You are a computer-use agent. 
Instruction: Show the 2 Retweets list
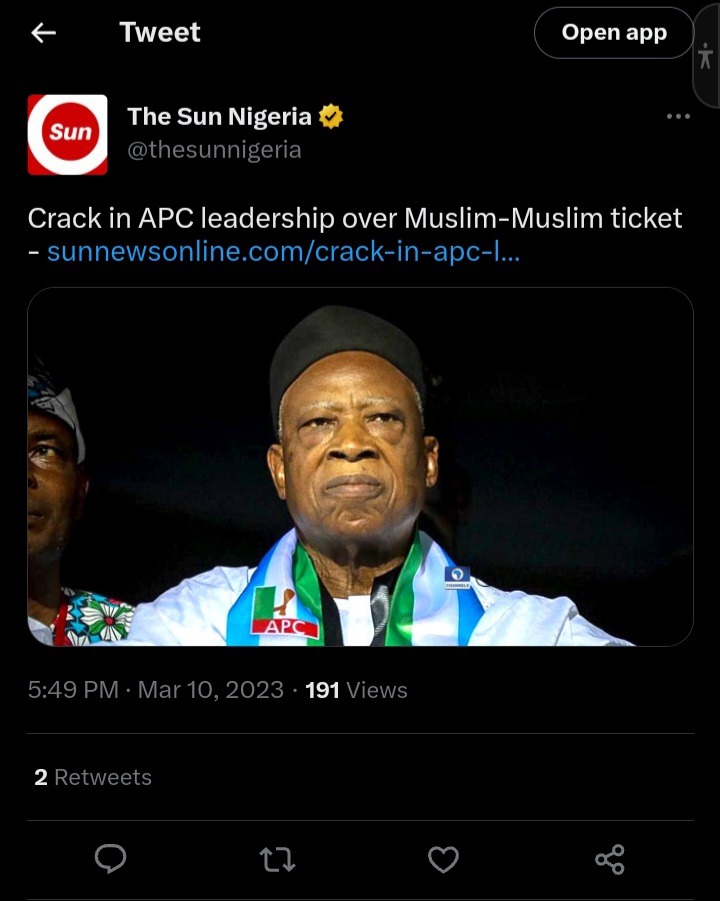93,777
